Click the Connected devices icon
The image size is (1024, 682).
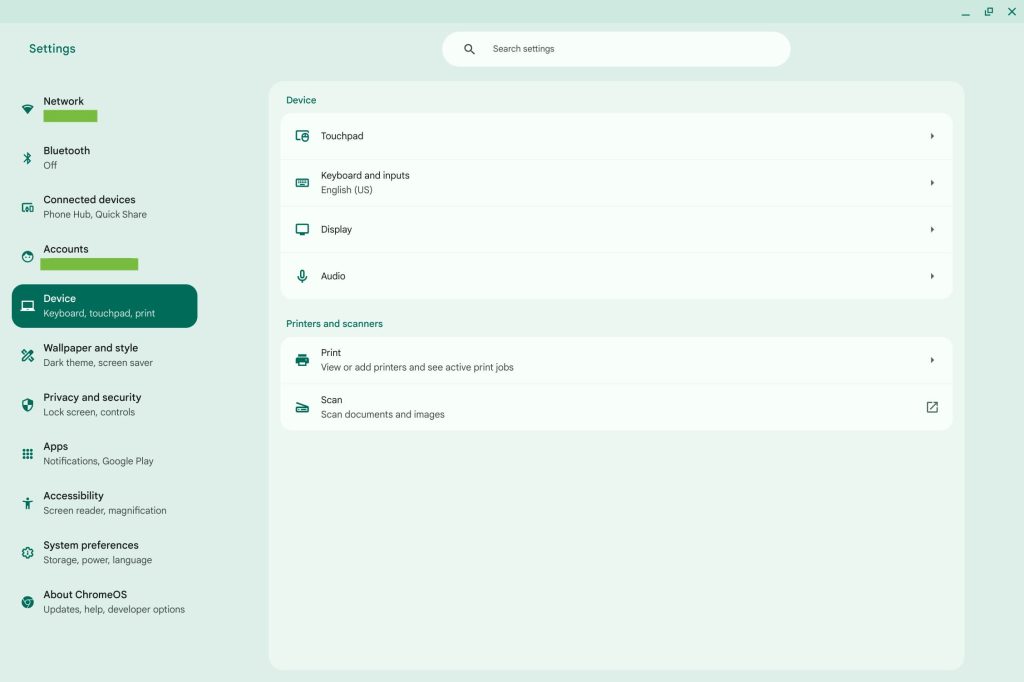pos(28,208)
